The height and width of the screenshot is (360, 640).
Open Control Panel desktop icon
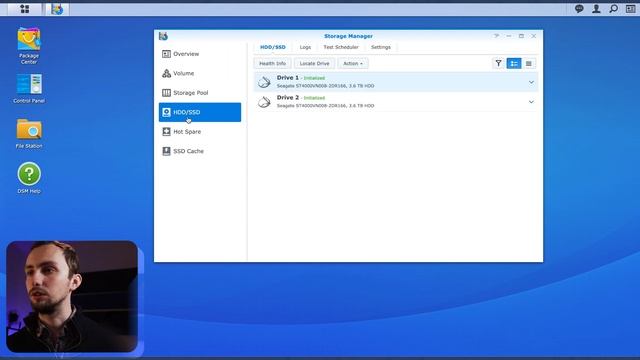29,88
